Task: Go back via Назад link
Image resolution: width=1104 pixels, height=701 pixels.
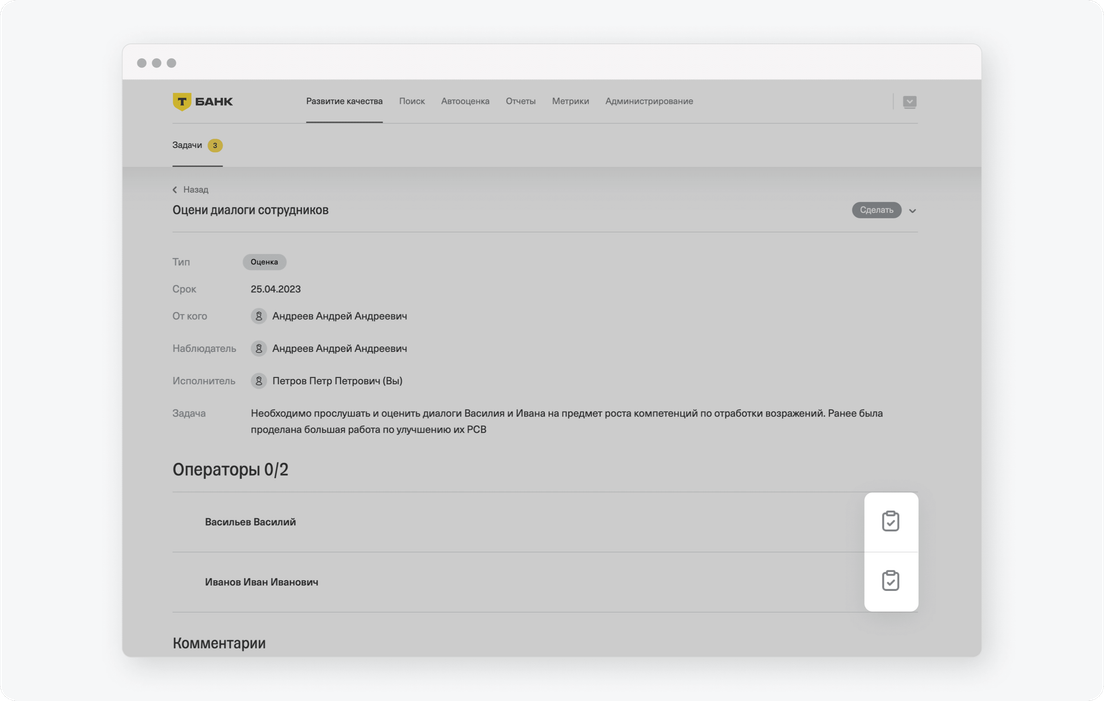Action: 196,190
